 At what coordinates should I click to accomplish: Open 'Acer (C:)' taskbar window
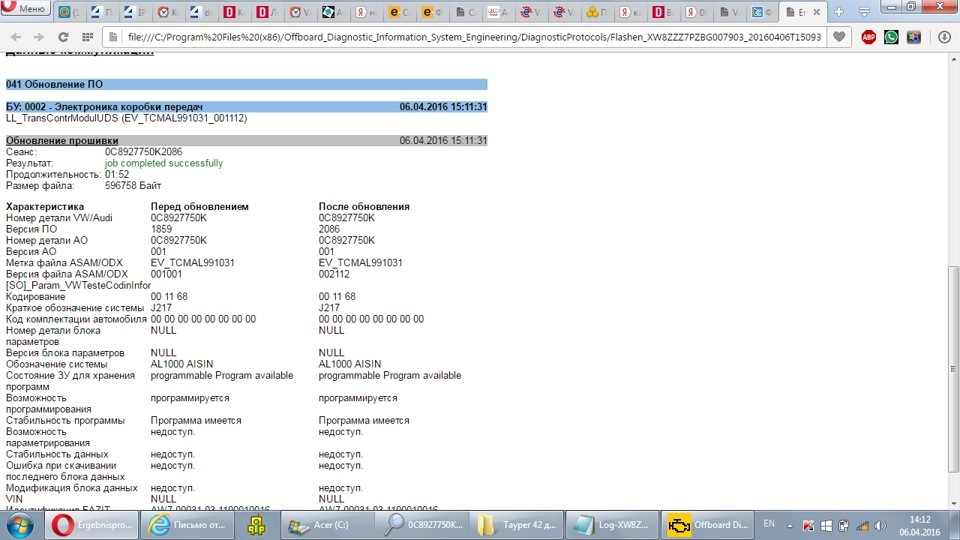(326, 525)
